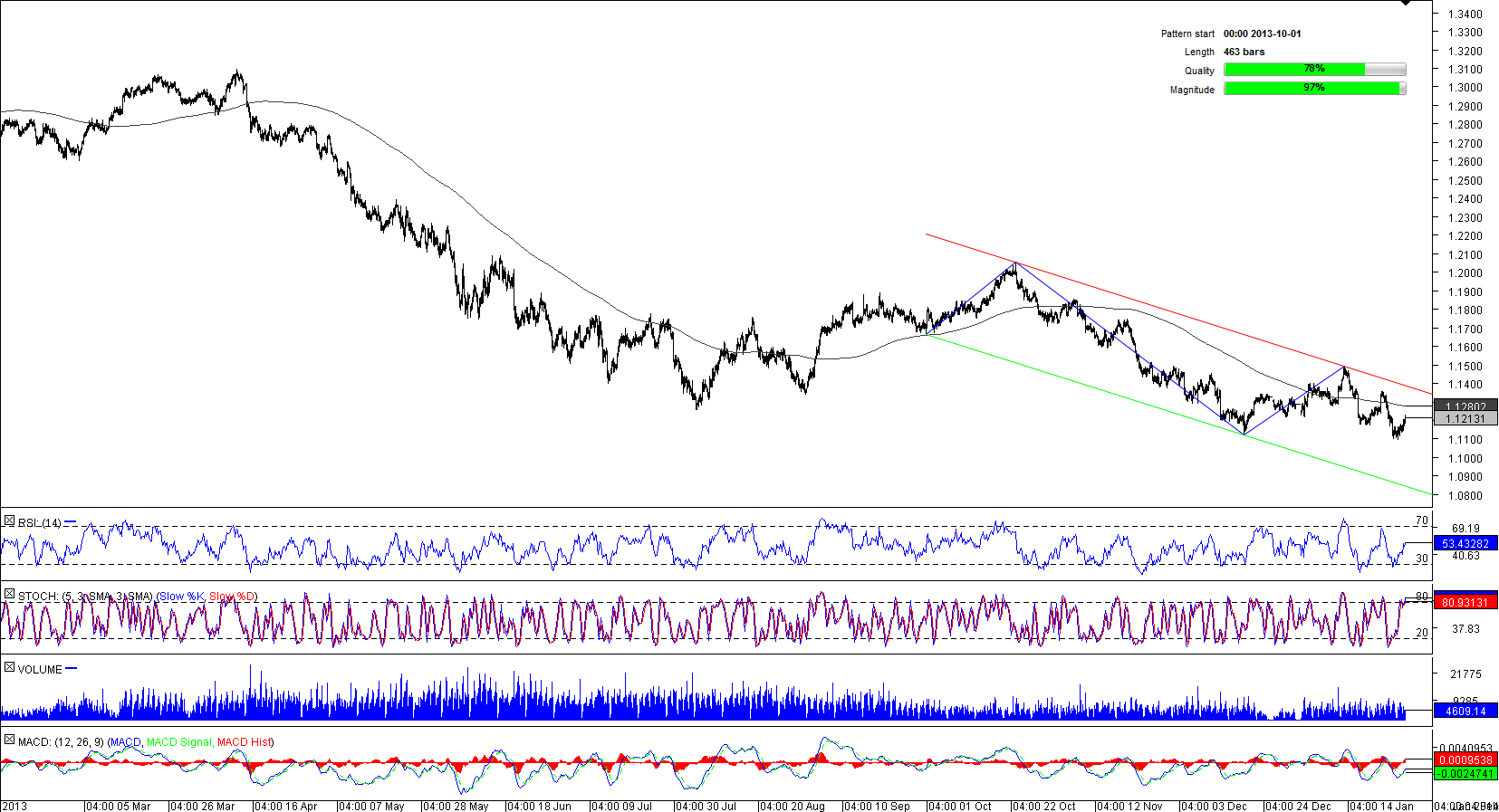The width and height of the screenshot is (1499, 812).
Task: Click the pattern start date 2013-10-01
Action: point(1262,33)
